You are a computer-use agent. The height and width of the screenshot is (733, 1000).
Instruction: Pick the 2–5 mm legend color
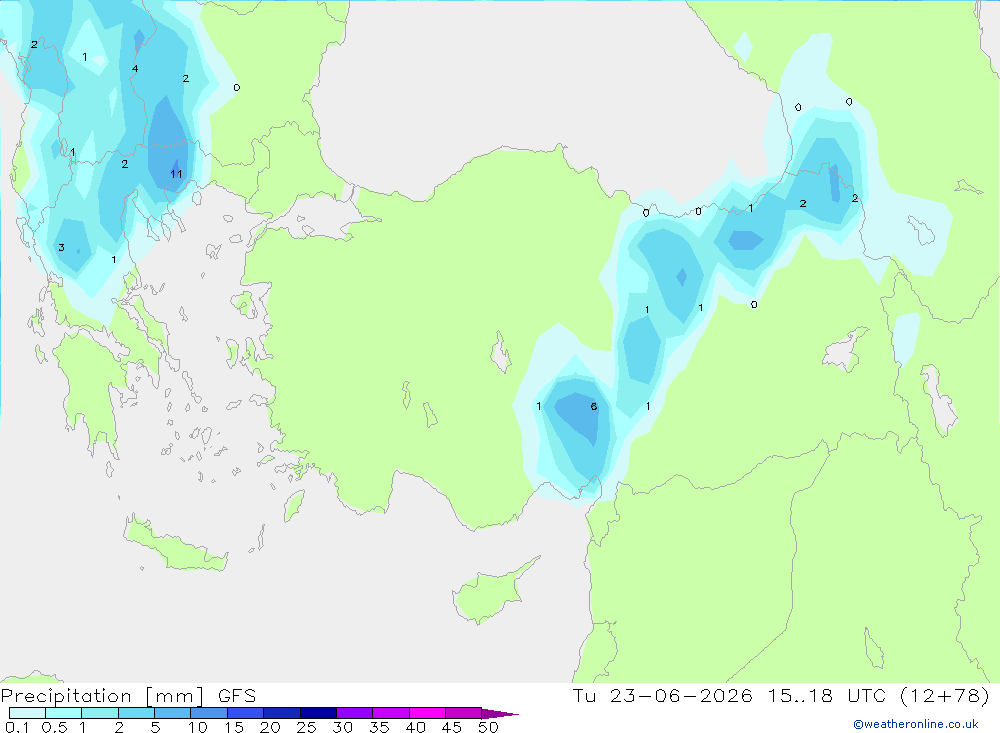point(136,713)
